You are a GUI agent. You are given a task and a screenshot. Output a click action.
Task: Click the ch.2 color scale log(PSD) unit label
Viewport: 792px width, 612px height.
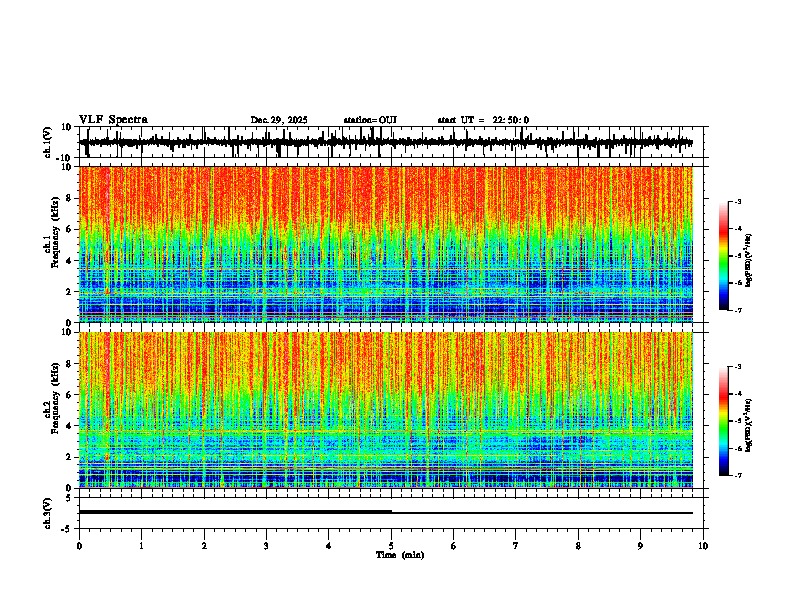pos(748,425)
